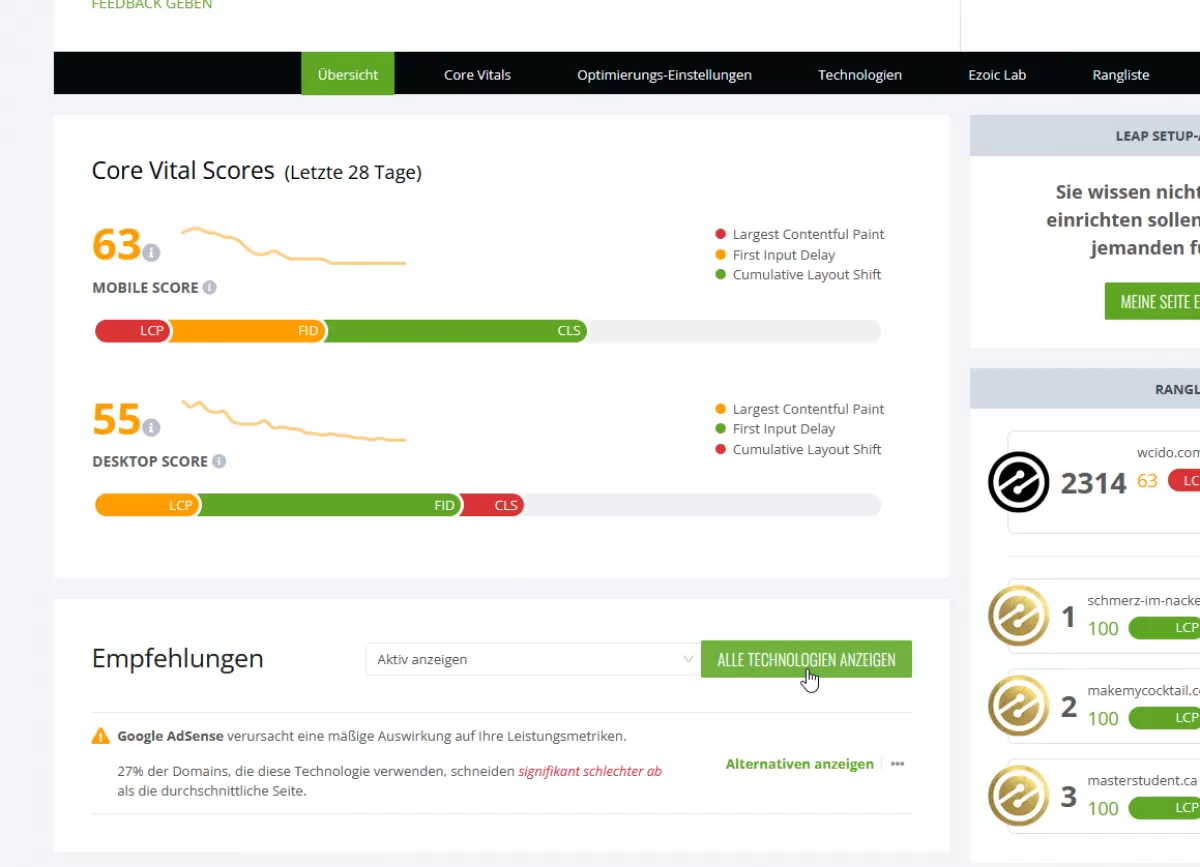Screen dimensions: 1200x867
Task: Click info icon beside DESKTOP SCORE label
Action: pyautogui.click(x=219, y=461)
